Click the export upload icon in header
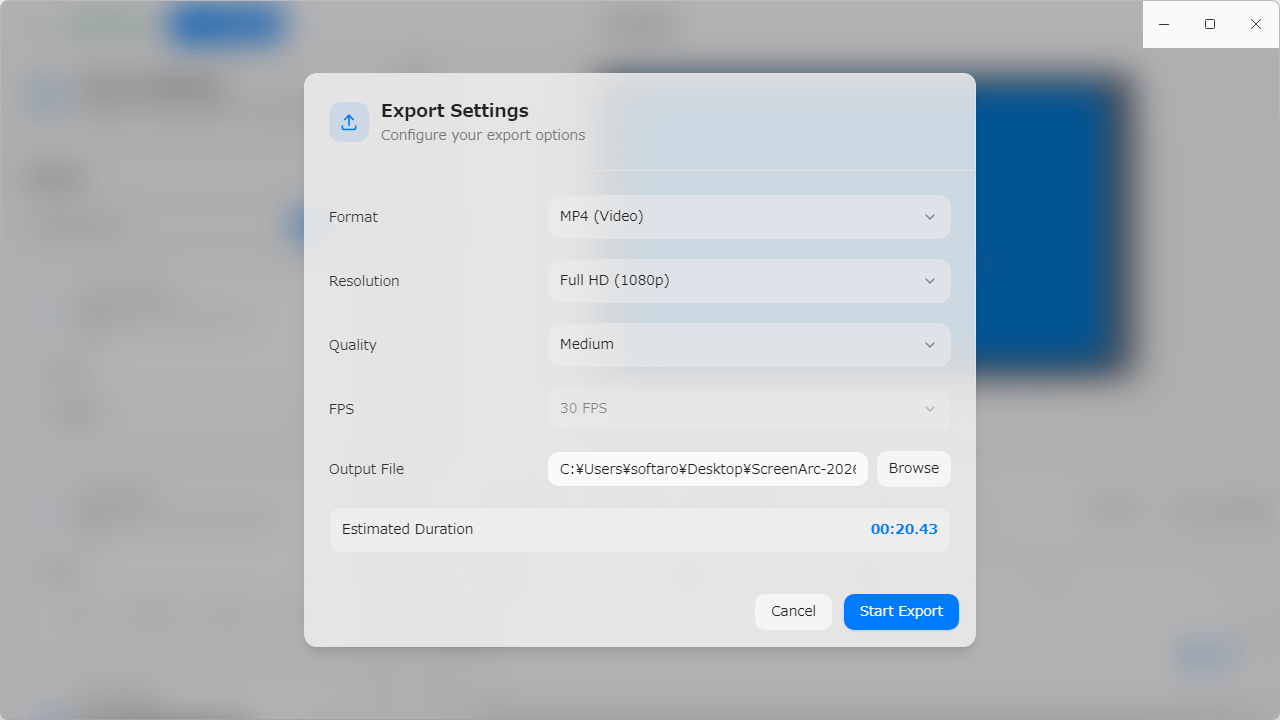The image size is (1280, 720). 349,122
